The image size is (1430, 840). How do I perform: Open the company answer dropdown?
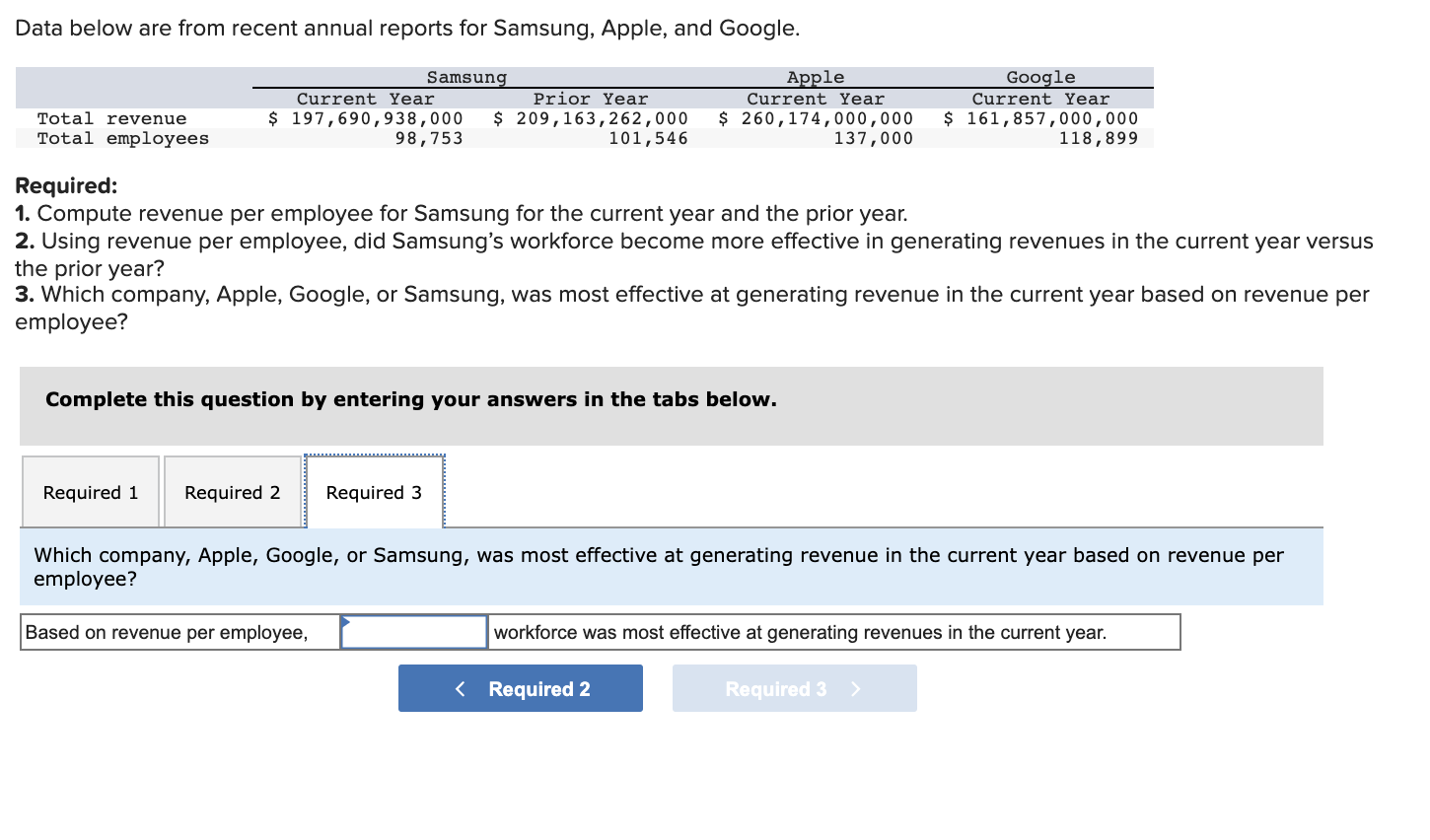click(x=413, y=632)
